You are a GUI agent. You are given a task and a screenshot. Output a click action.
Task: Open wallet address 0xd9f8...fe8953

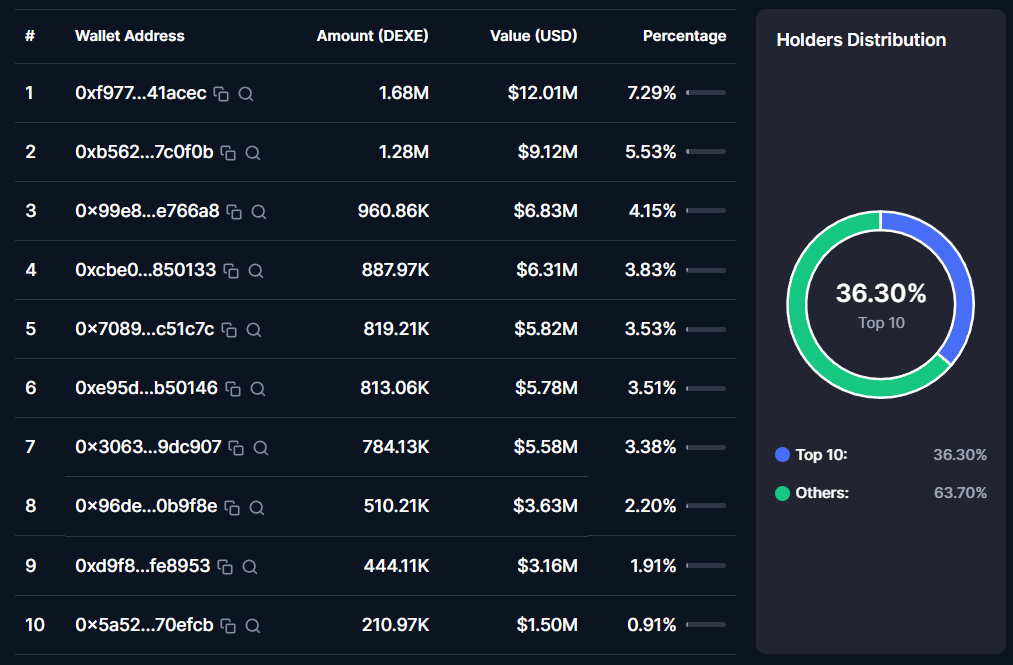coord(143,565)
